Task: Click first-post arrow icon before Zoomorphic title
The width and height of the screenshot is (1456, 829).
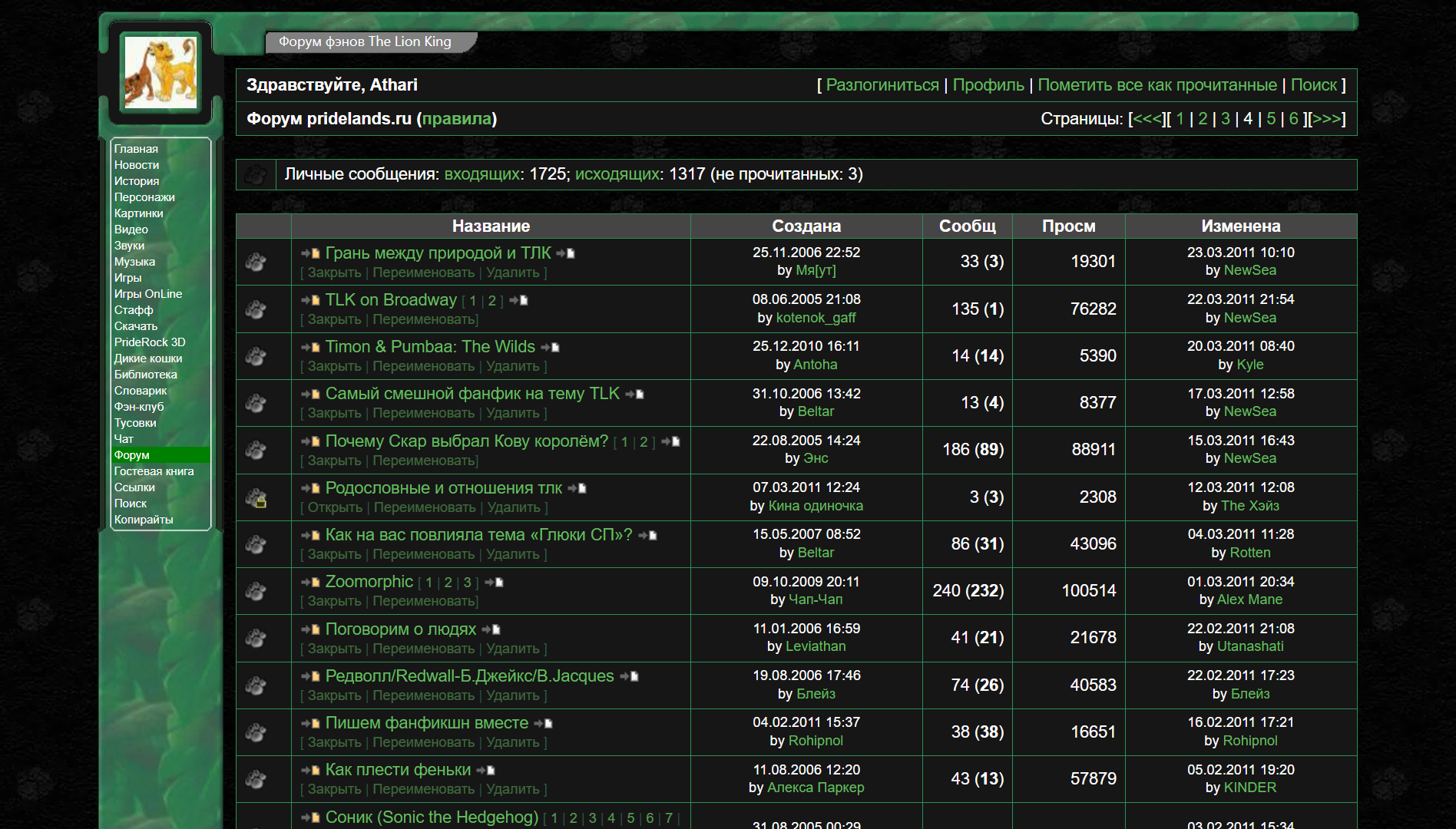Action: pos(310,583)
